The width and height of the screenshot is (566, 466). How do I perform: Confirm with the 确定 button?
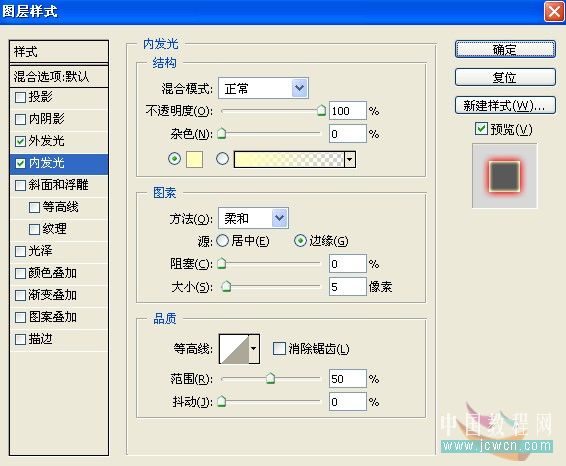tap(505, 49)
